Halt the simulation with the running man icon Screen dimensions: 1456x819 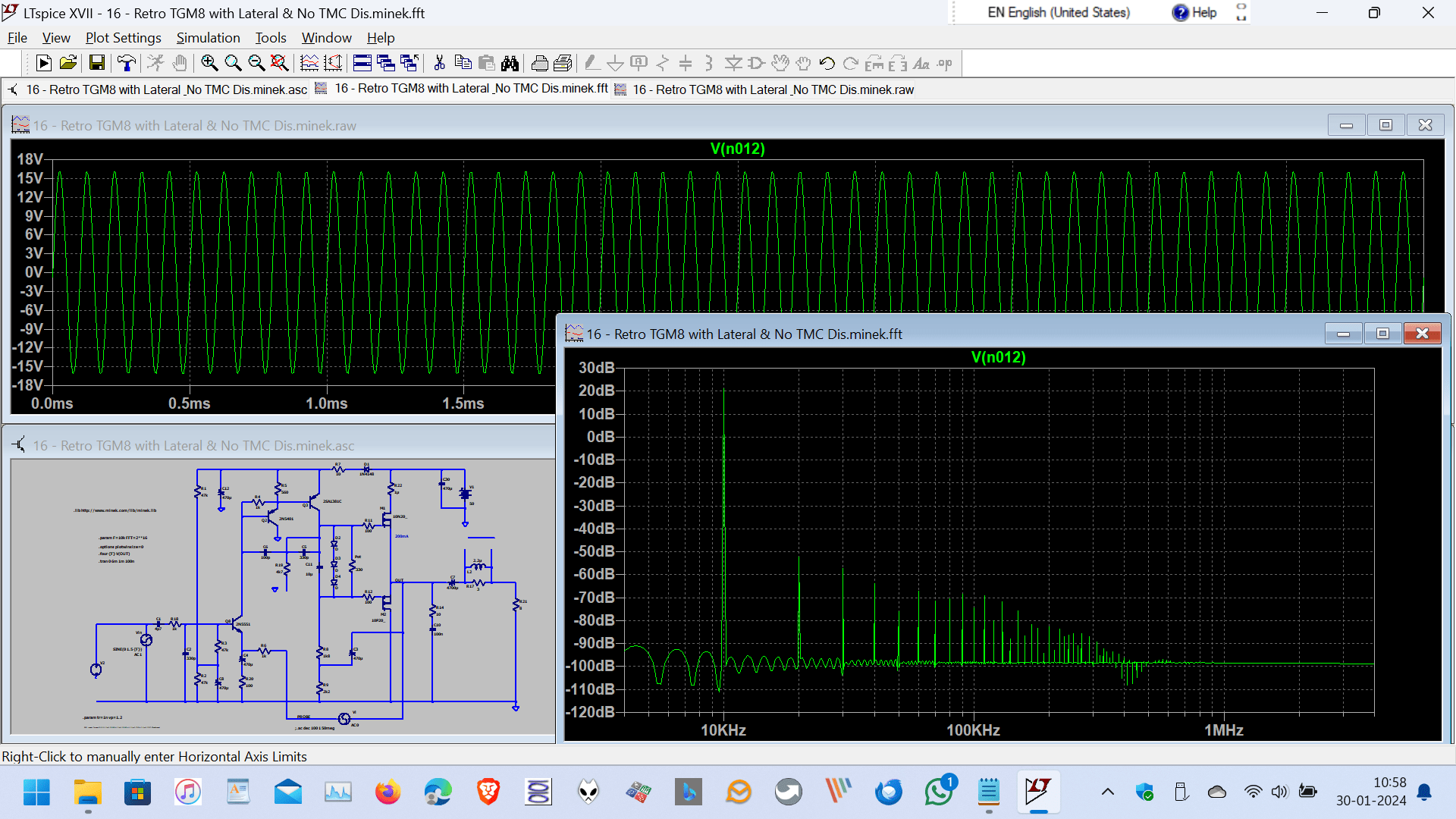[x=155, y=64]
